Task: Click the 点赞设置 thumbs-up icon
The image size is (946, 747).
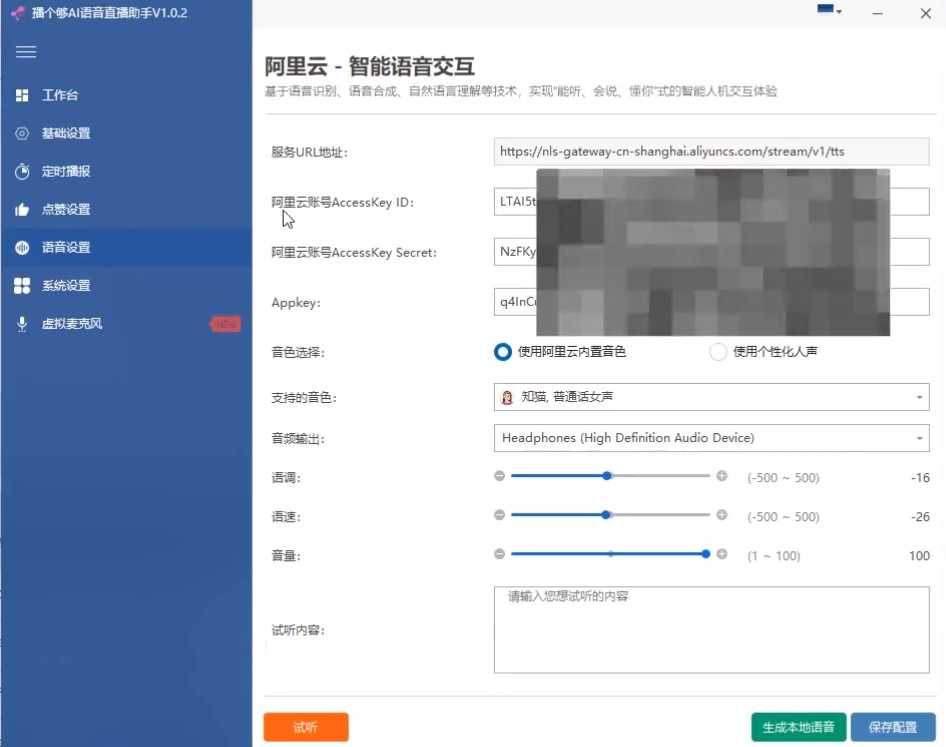Action: click(x=22, y=209)
